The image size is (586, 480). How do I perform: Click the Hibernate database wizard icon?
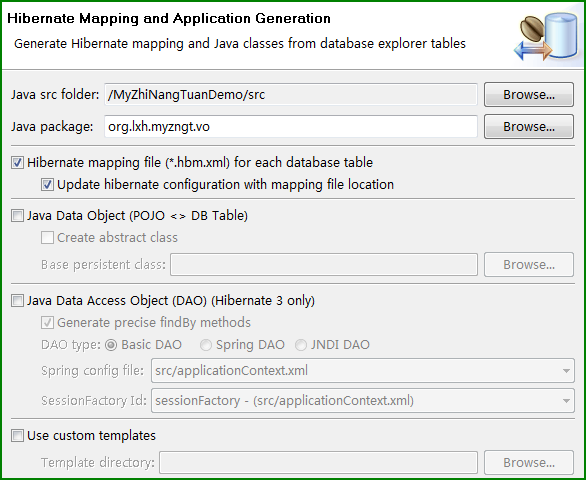[x=546, y=36]
